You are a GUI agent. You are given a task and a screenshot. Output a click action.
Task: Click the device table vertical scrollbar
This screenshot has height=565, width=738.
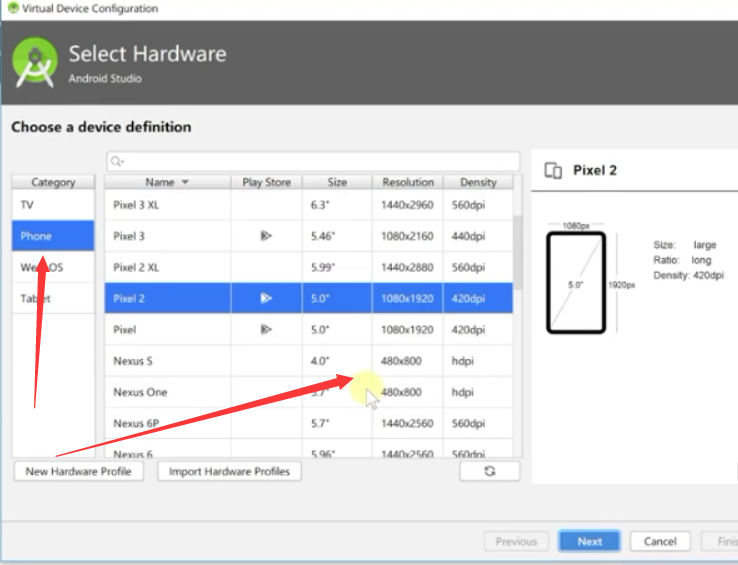click(518, 252)
